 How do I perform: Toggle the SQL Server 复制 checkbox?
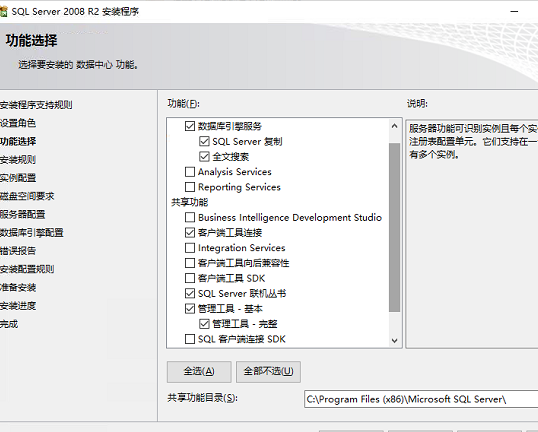(x=204, y=141)
